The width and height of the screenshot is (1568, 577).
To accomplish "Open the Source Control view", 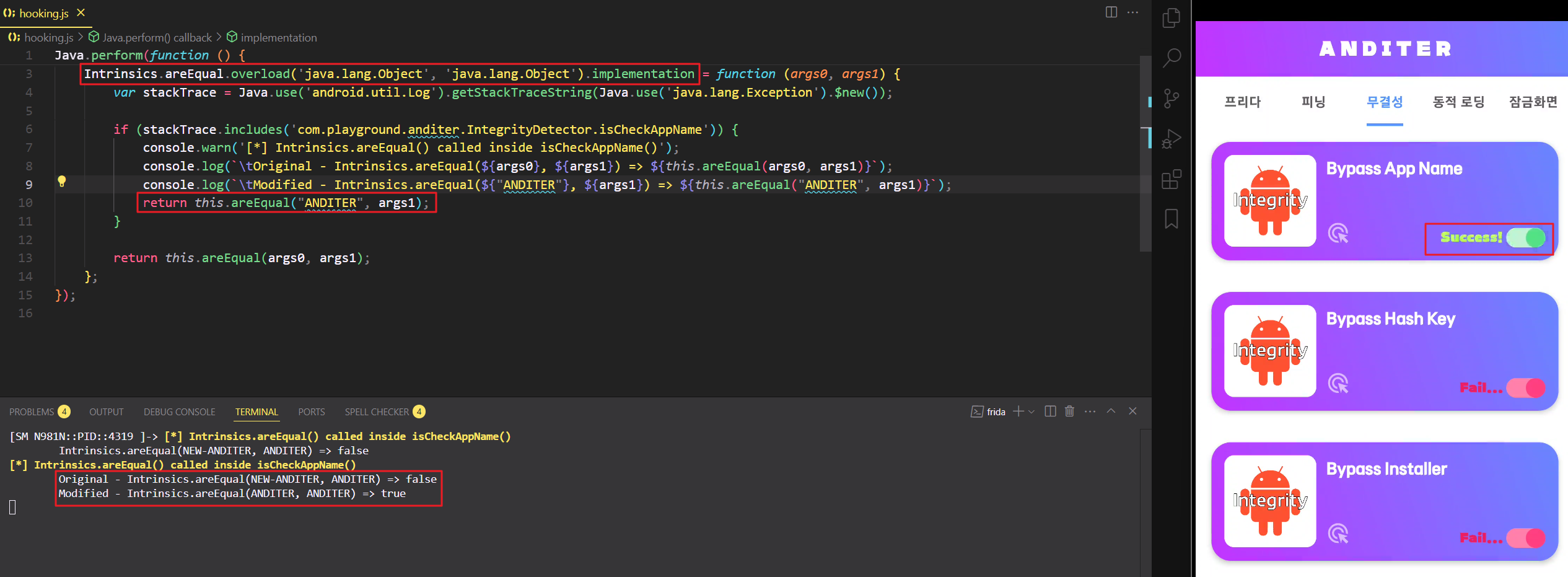I will [1172, 99].
